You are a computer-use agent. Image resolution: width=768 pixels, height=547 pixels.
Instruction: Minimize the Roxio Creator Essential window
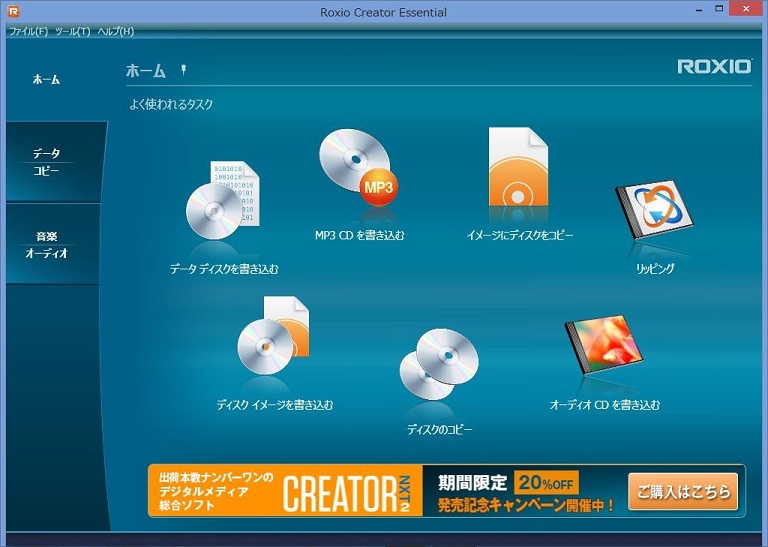697,9
